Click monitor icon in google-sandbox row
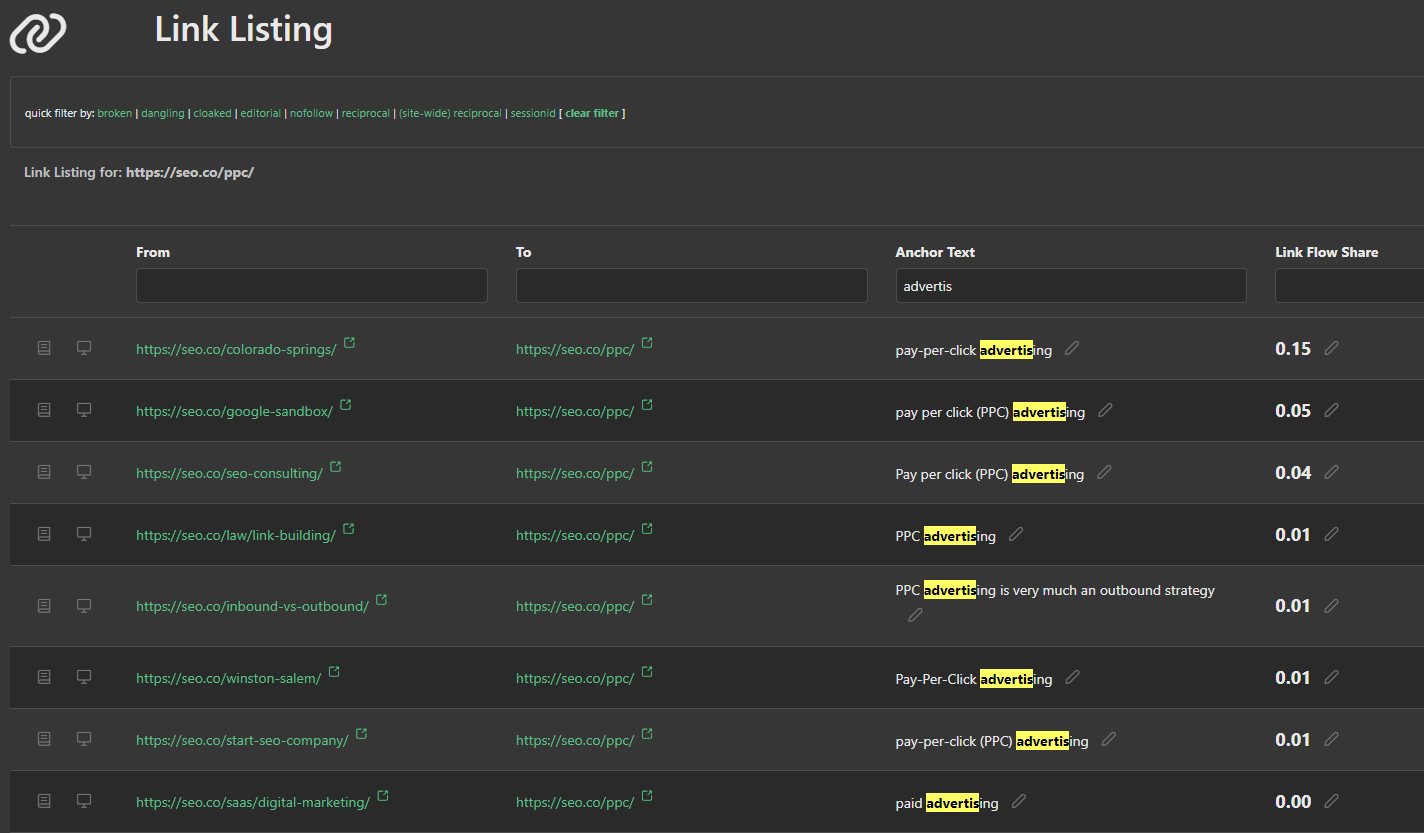 pos(84,410)
